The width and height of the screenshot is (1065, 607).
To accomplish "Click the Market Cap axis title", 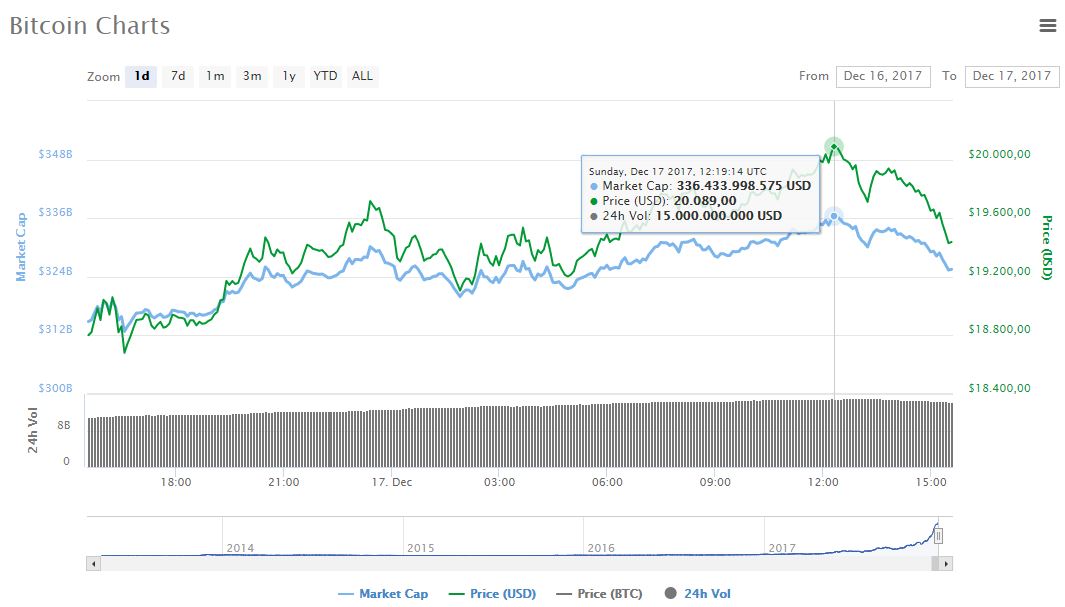I will click(x=21, y=246).
